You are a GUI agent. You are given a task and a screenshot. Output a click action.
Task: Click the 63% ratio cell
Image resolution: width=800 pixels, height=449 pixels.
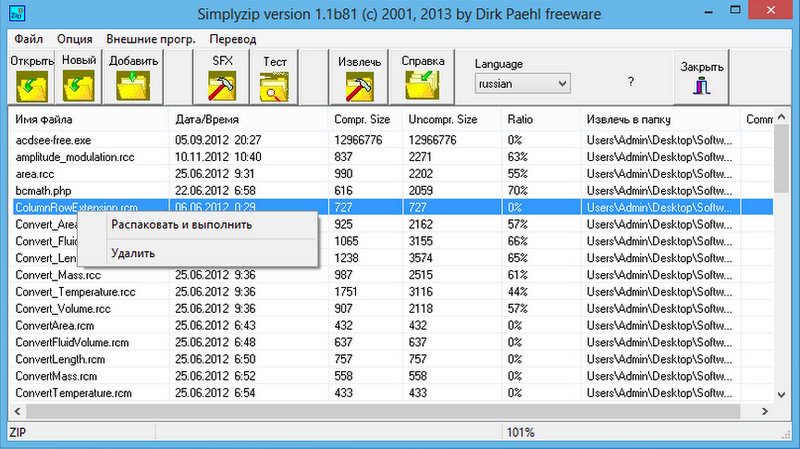tap(517, 157)
